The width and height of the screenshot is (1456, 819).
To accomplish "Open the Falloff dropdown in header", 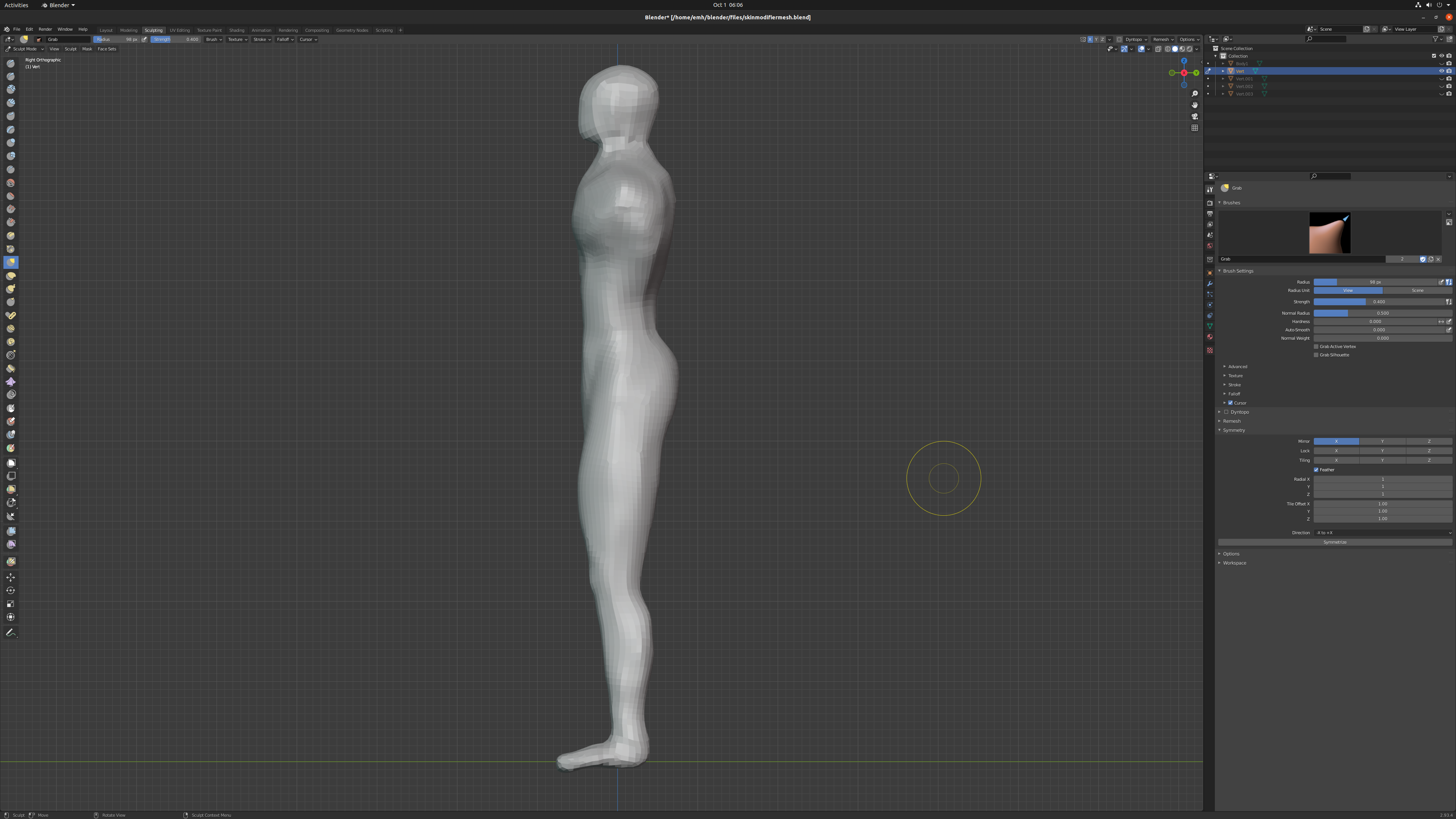I will pyautogui.click(x=285, y=39).
